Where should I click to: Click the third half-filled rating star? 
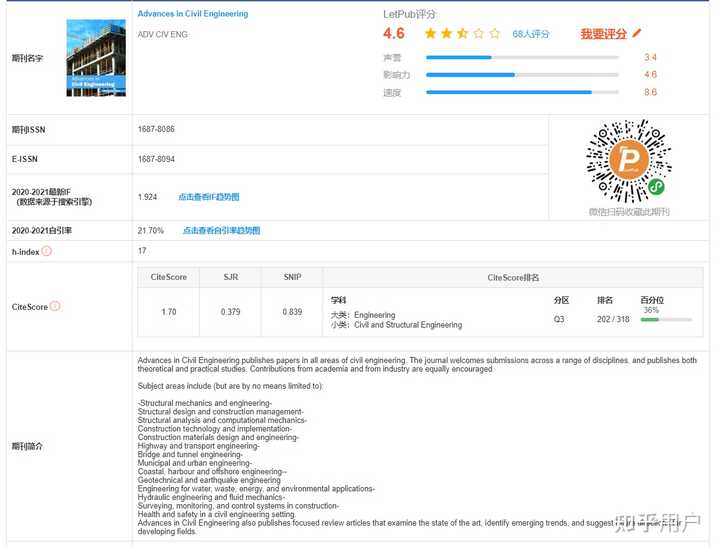(462, 34)
